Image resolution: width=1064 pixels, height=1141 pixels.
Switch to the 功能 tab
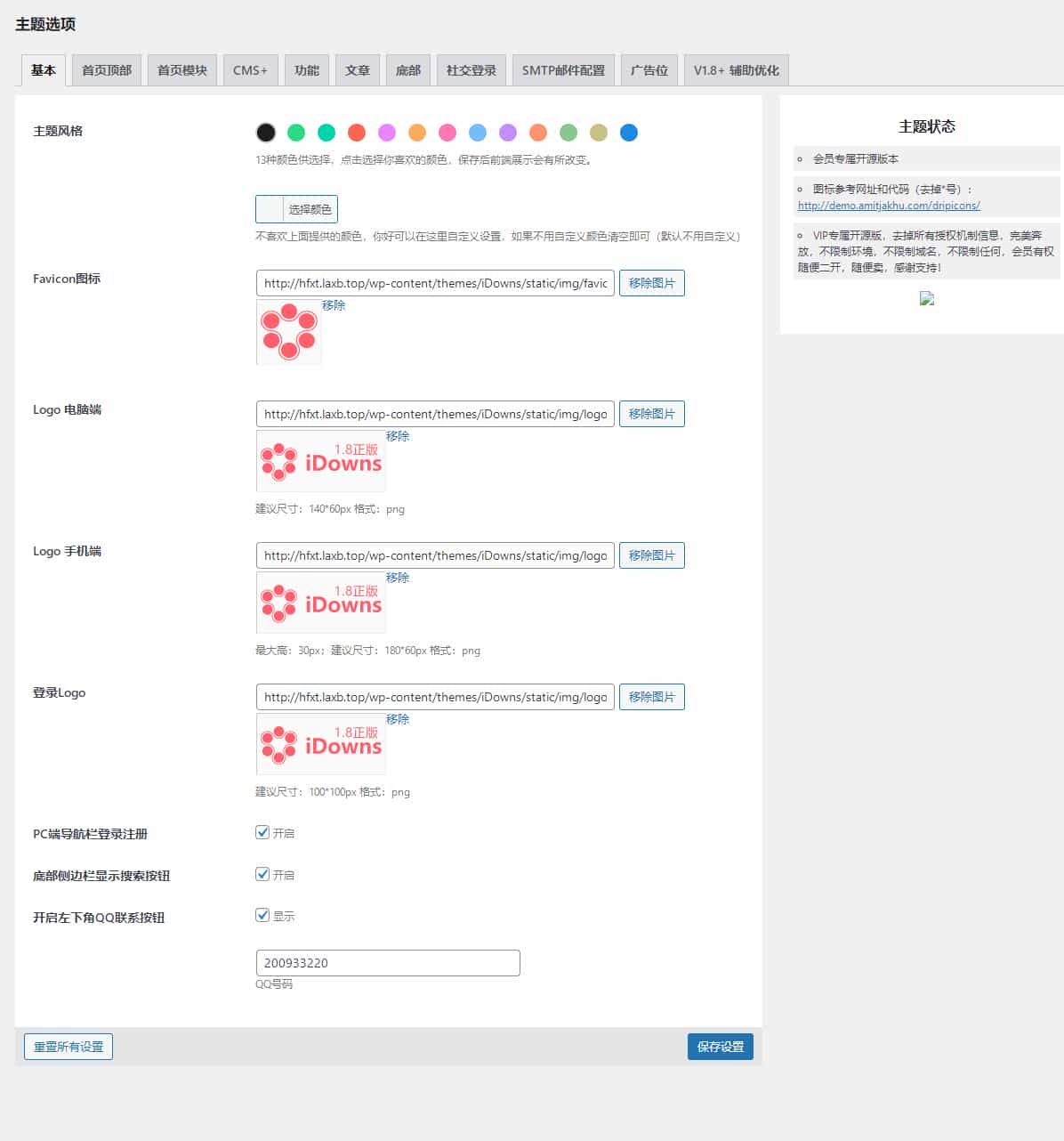pyautogui.click(x=307, y=69)
